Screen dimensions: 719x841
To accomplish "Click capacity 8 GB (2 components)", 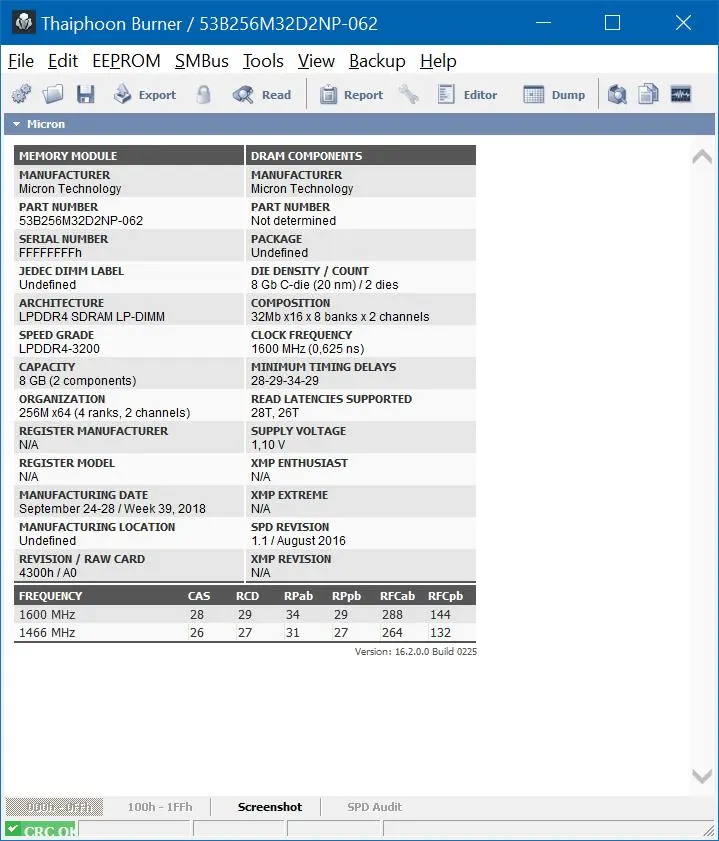I will click(77, 381).
